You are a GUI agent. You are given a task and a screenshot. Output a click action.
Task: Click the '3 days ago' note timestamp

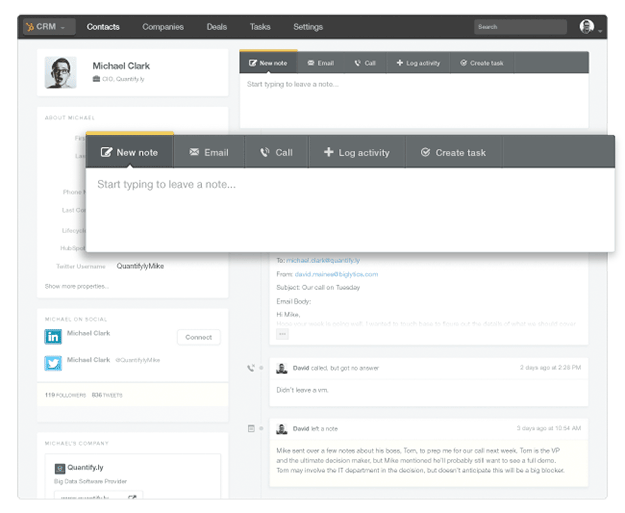click(x=549, y=428)
